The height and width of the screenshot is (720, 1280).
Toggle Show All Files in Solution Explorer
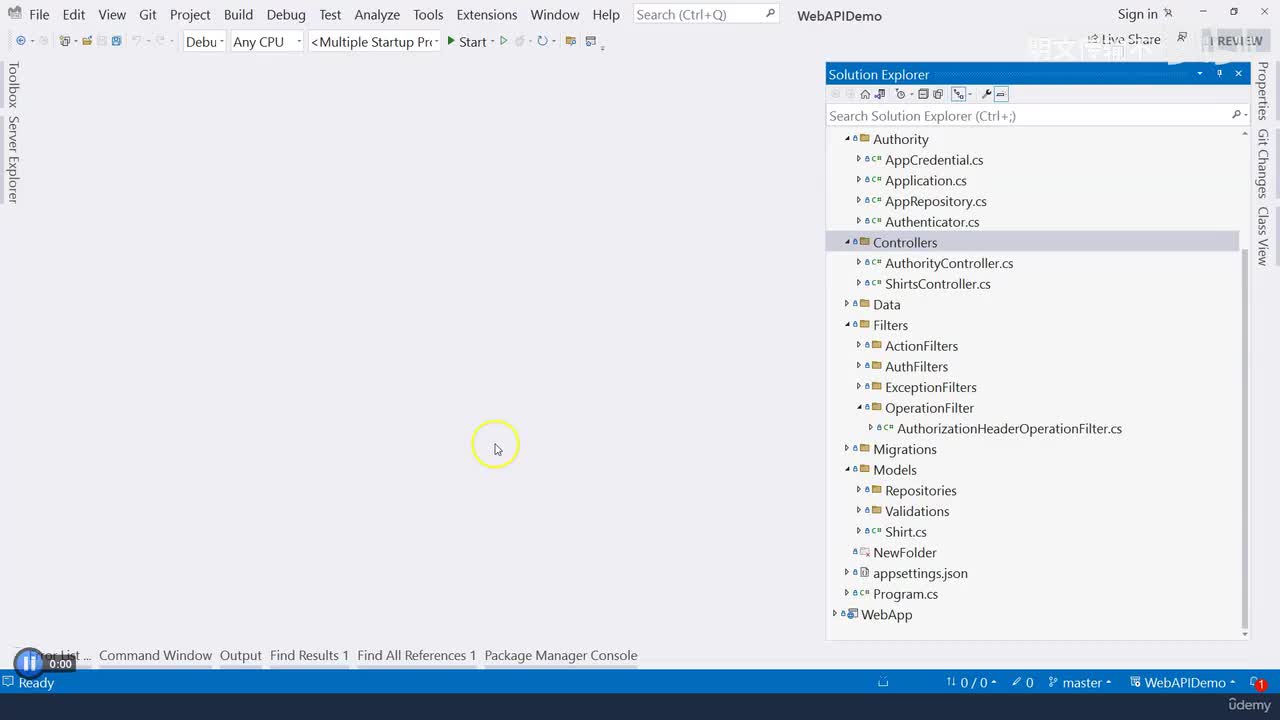tap(938, 94)
